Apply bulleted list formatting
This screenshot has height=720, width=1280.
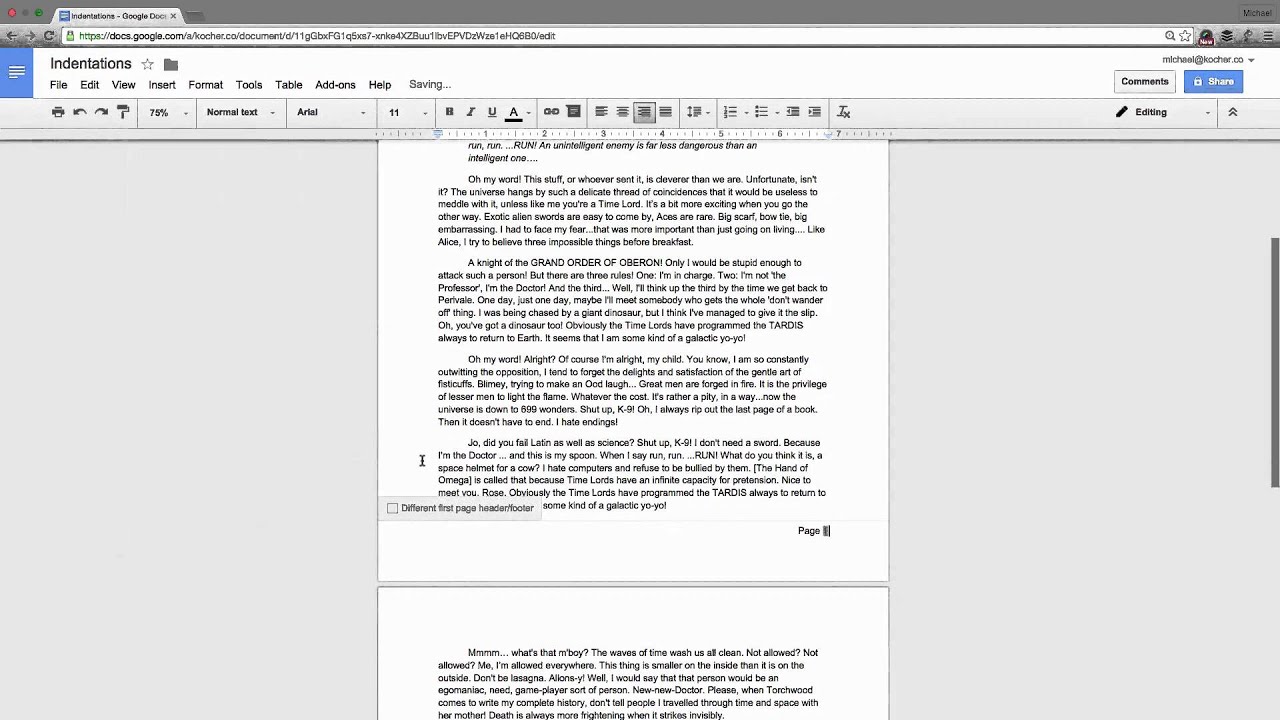(x=761, y=112)
